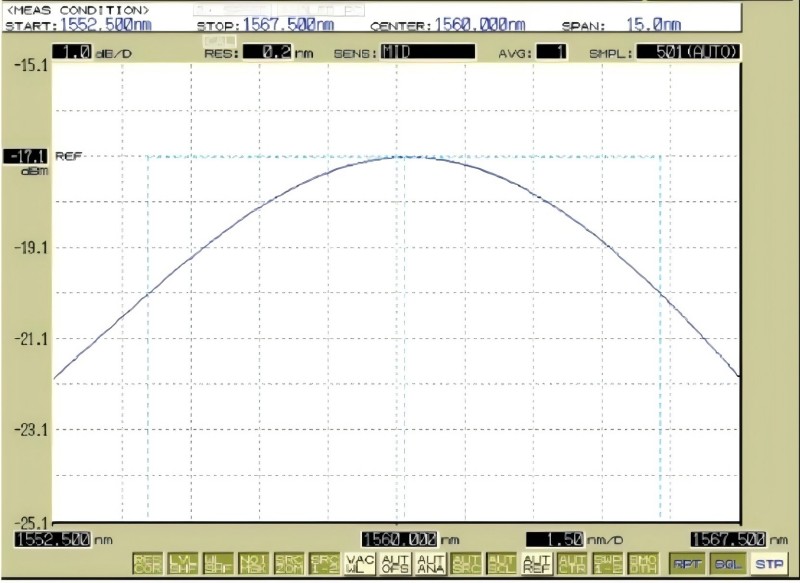Click the STP stop sweep button

pos(769,564)
